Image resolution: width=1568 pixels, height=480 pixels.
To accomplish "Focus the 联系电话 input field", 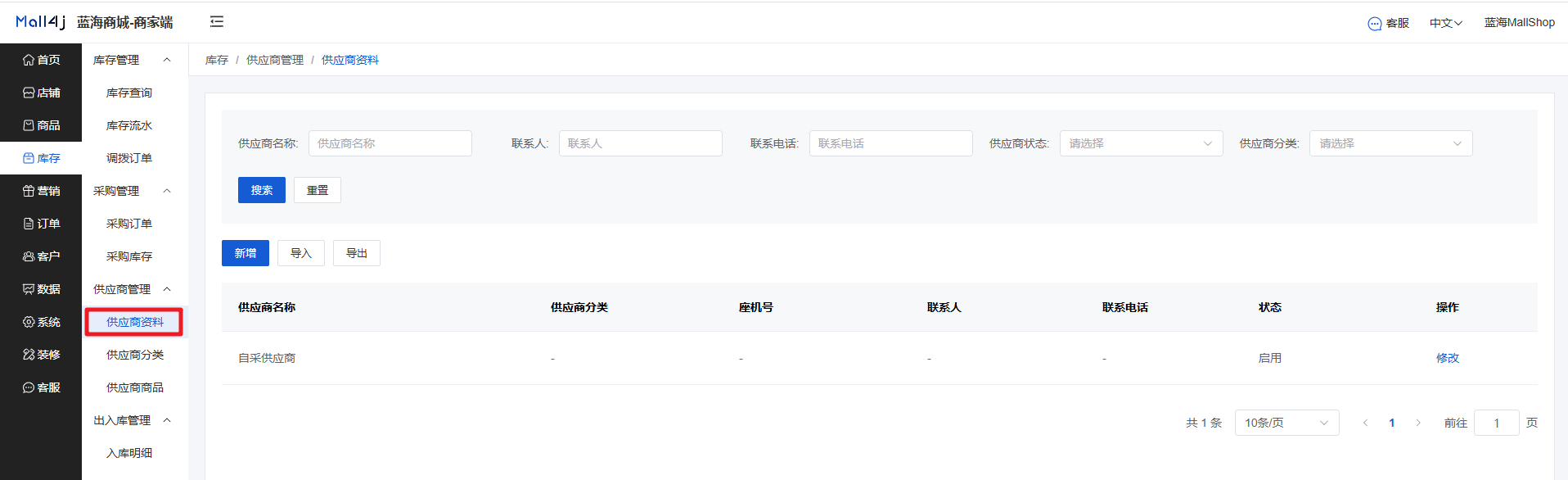I will pyautogui.click(x=891, y=143).
